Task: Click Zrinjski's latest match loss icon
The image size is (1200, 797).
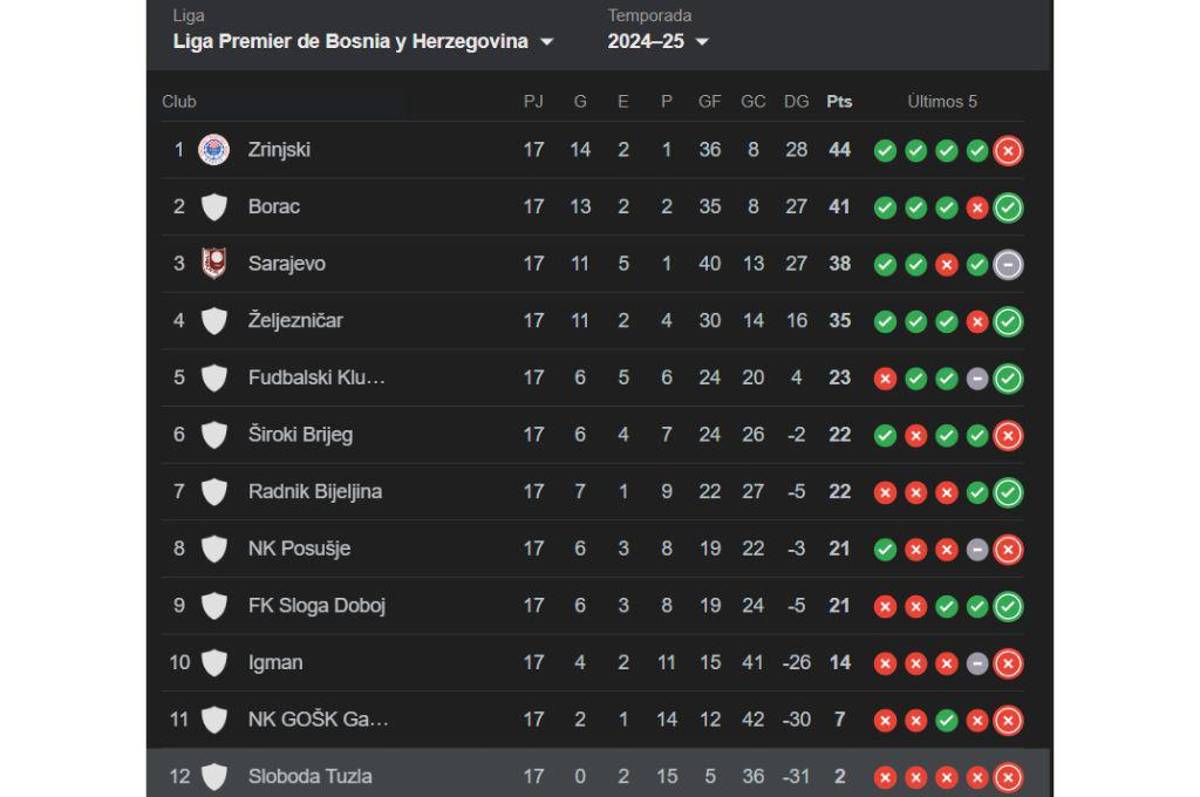Action: point(1008,151)
